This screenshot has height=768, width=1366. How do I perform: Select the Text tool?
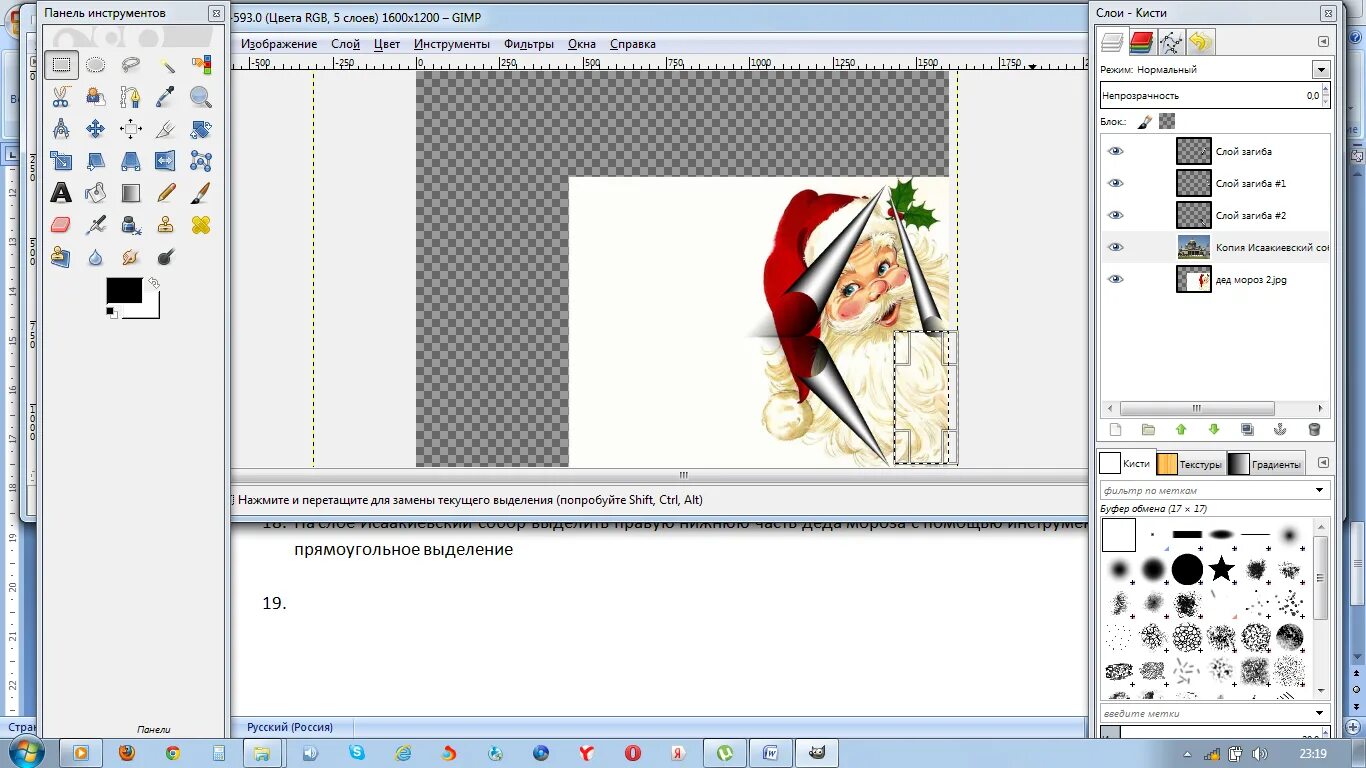[x=61, y=193]
